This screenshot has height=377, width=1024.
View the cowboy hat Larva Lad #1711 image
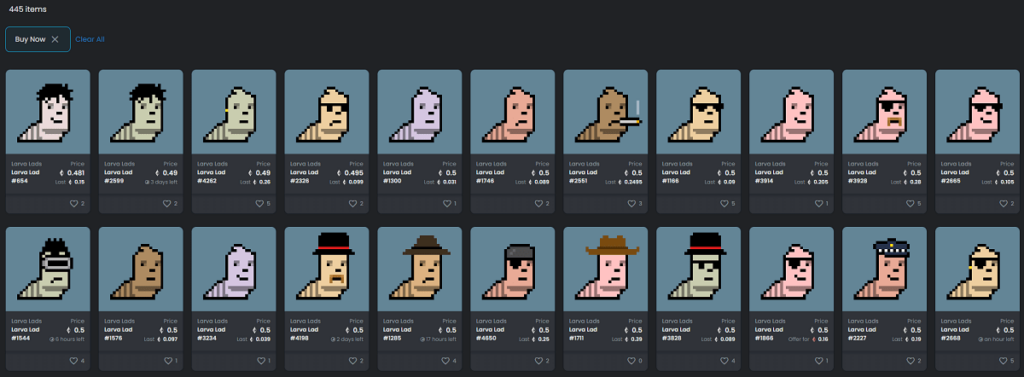coord(605,269)
